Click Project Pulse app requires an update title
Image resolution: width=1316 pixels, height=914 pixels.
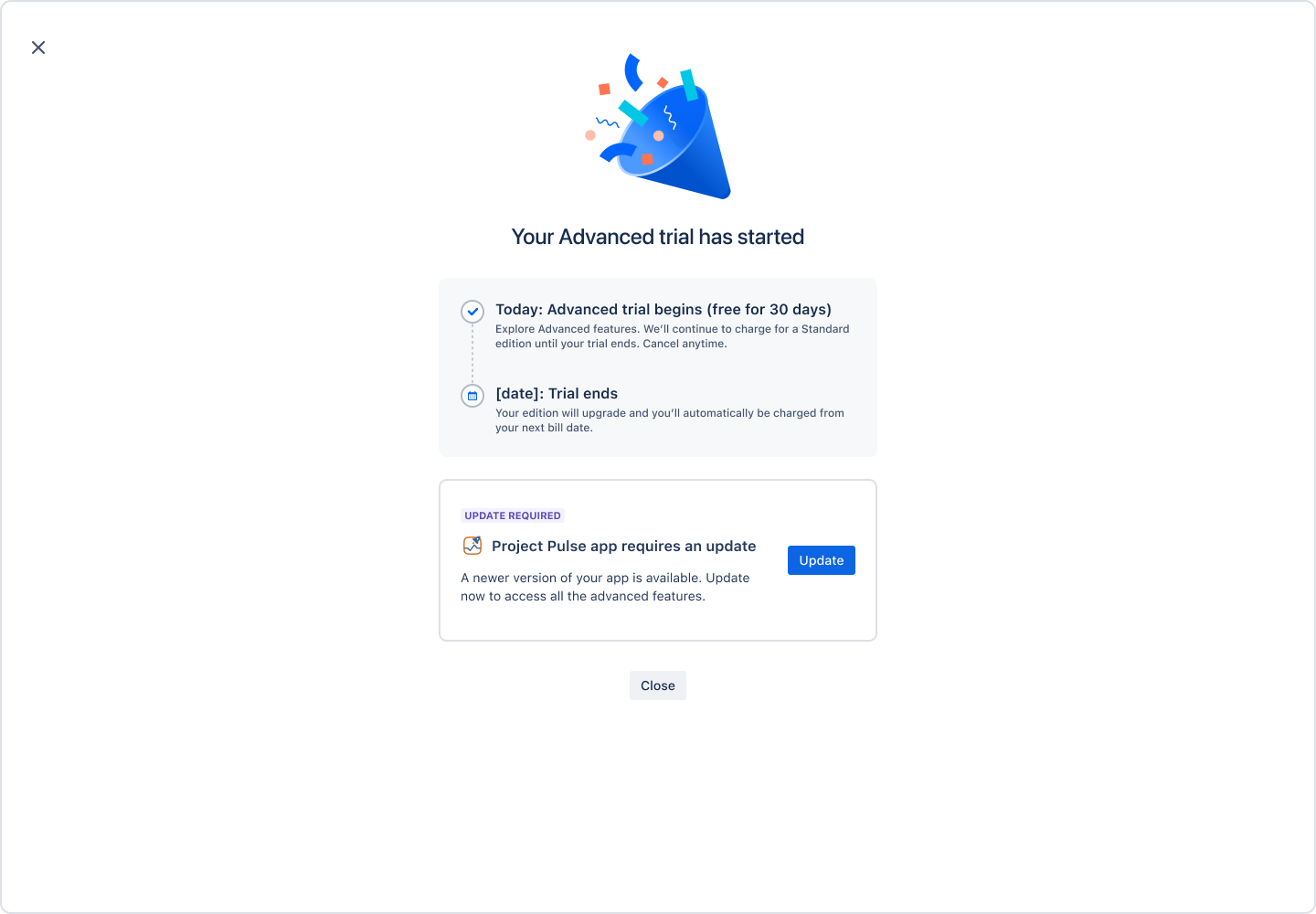pyautogui.click(x=624, y=546)
